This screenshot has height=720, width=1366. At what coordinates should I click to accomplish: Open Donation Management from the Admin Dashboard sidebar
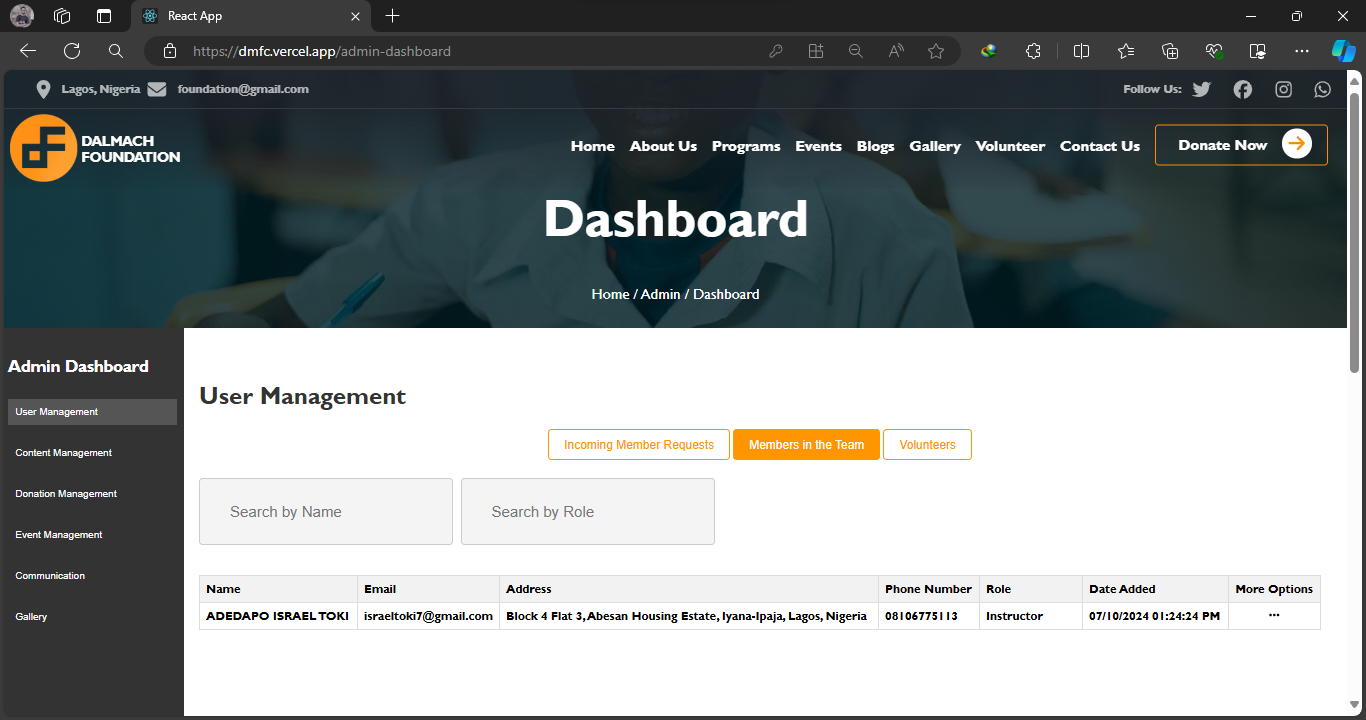tap(65, 493)
